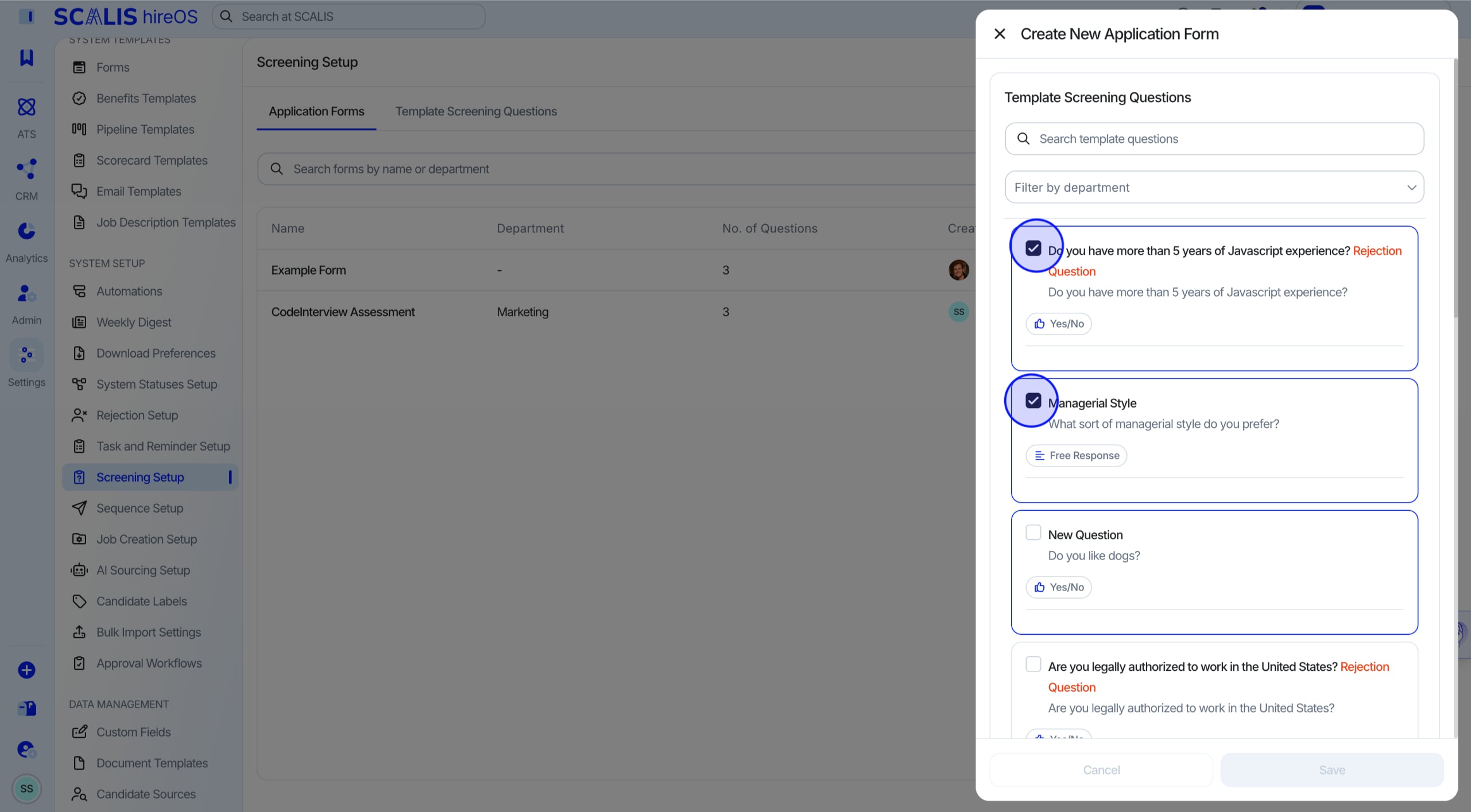Viewport: 1471px width, 812px height.
Task: Switch to Template Screening Questions tab
Action: pos(476,111)
